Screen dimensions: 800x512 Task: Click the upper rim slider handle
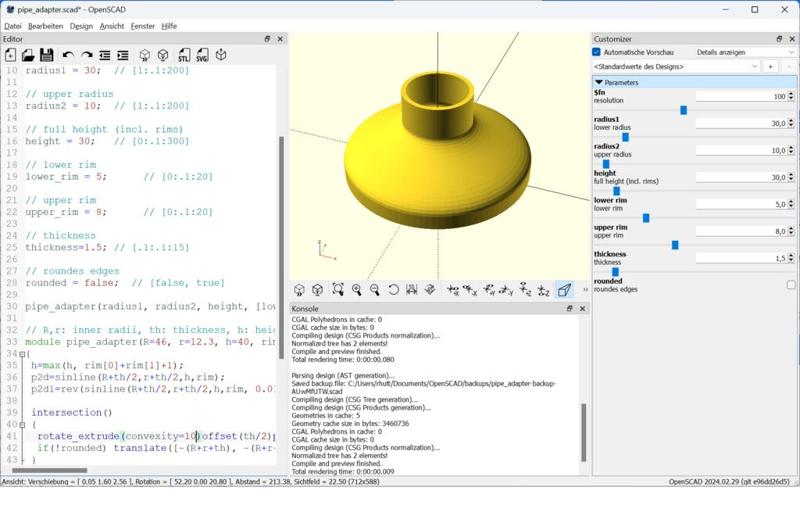point(675,245)
